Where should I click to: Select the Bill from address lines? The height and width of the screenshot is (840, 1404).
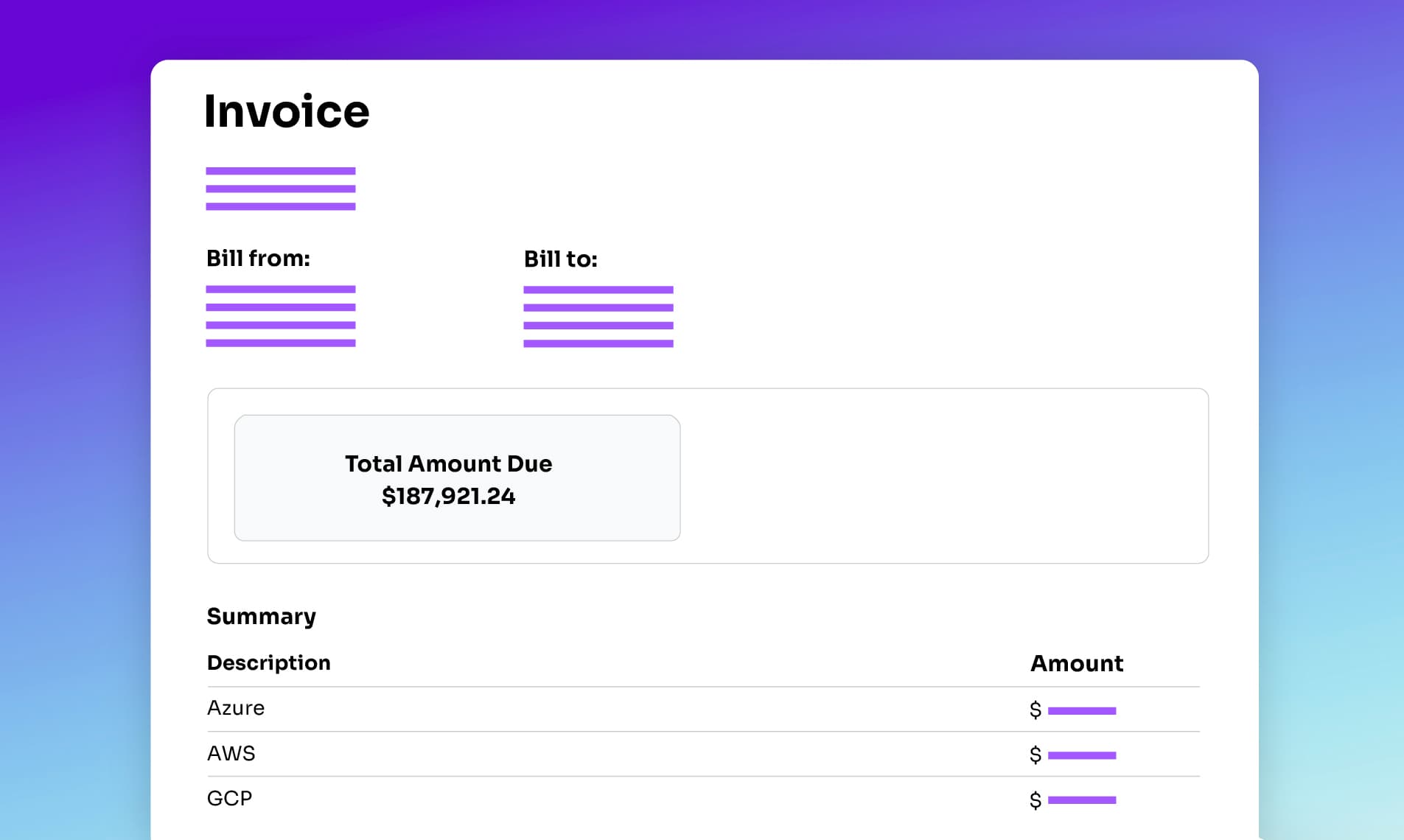[281, 315]
